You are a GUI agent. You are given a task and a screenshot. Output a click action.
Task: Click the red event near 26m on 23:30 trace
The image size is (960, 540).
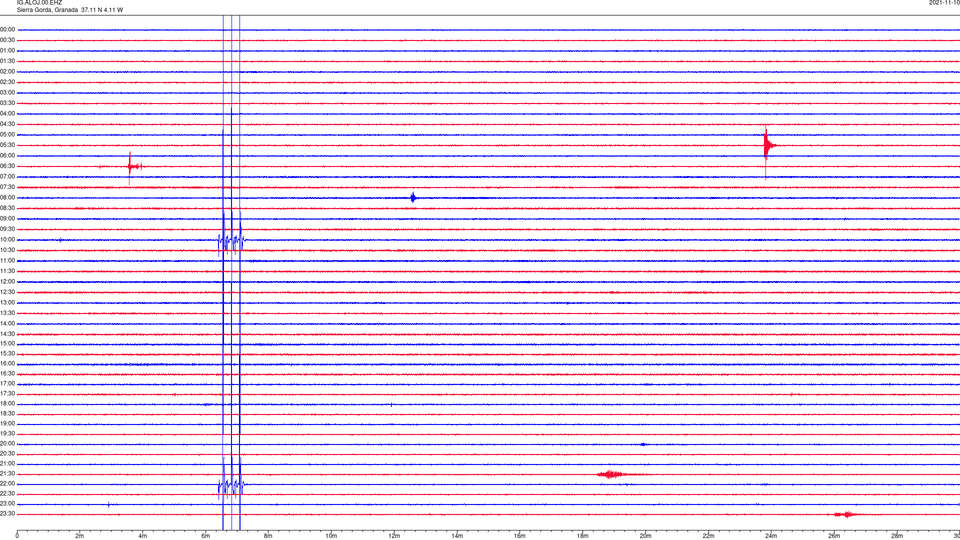pos(847,514)
